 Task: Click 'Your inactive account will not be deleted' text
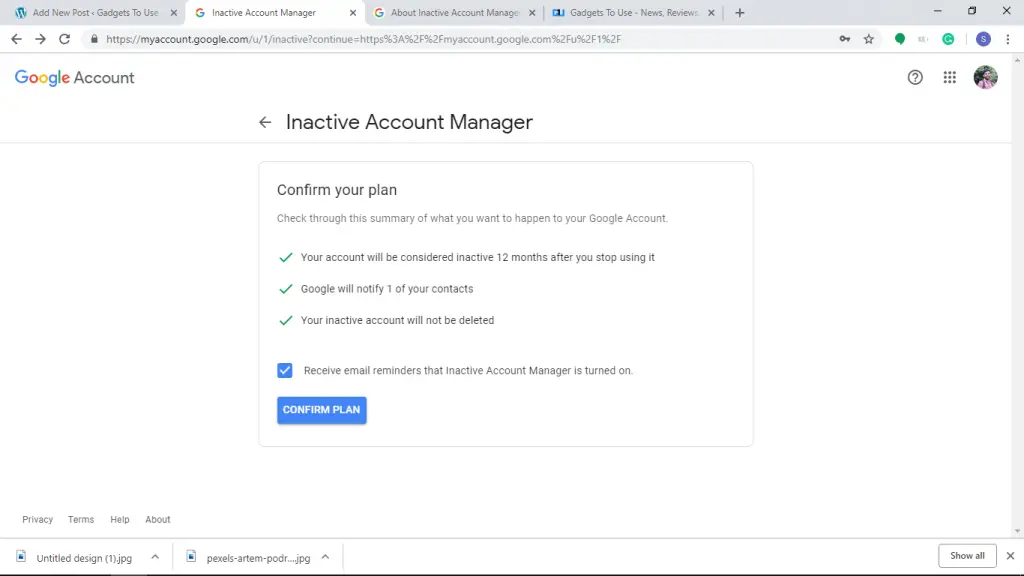(x=397, y=321)
